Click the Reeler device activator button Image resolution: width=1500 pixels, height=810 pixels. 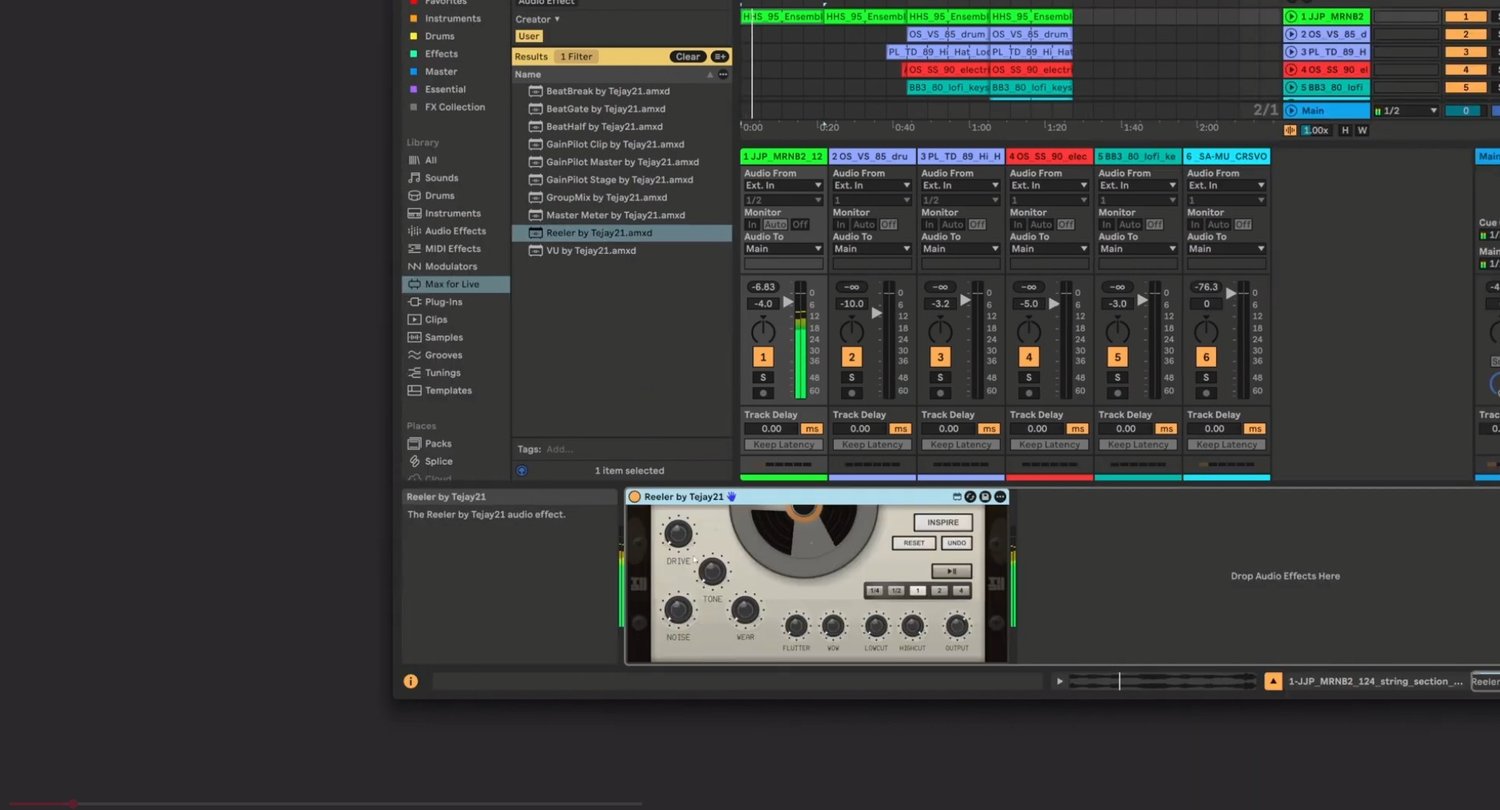point(634,497)
